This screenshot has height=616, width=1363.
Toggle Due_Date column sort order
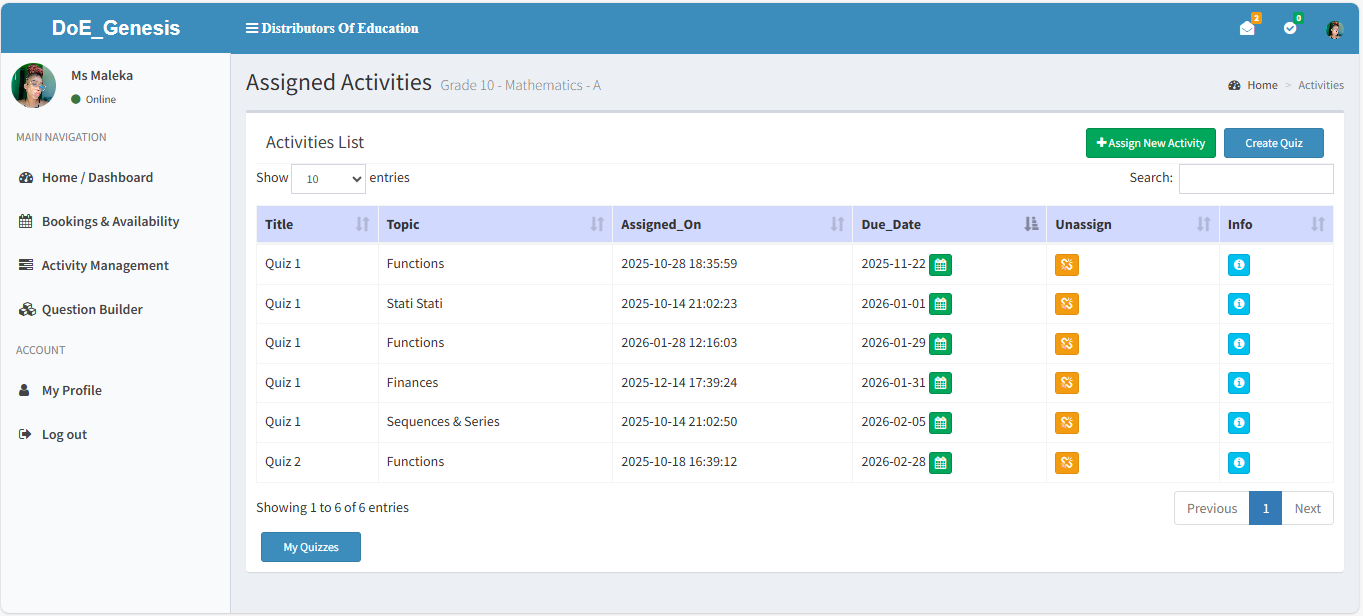(x=948, y=224)
